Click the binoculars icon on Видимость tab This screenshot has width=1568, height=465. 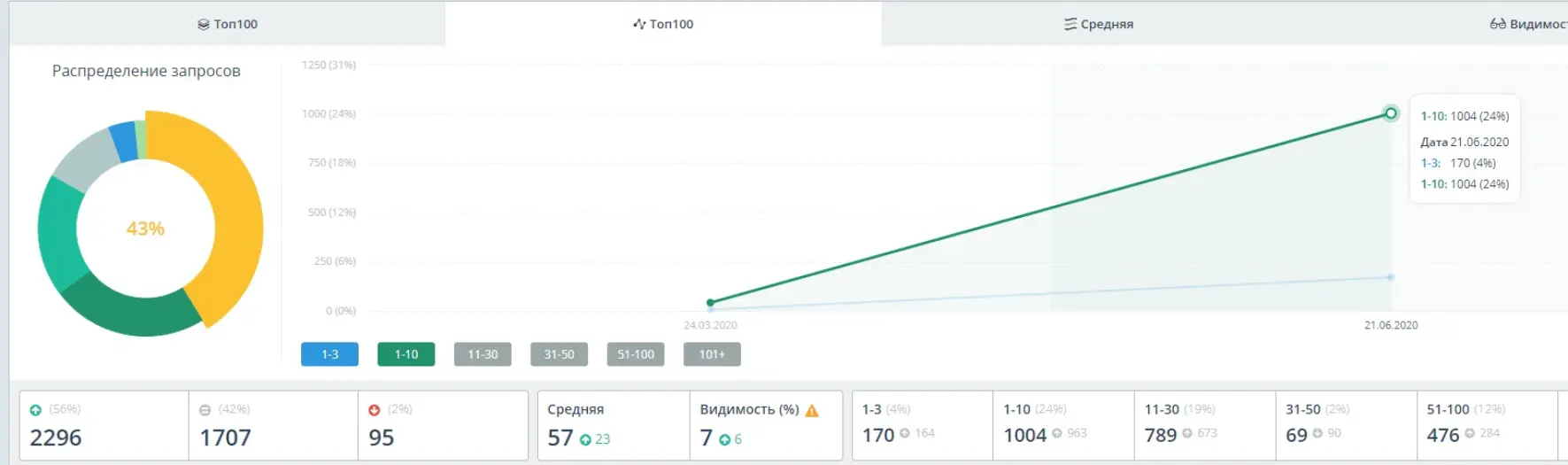tap(1497, 24)
